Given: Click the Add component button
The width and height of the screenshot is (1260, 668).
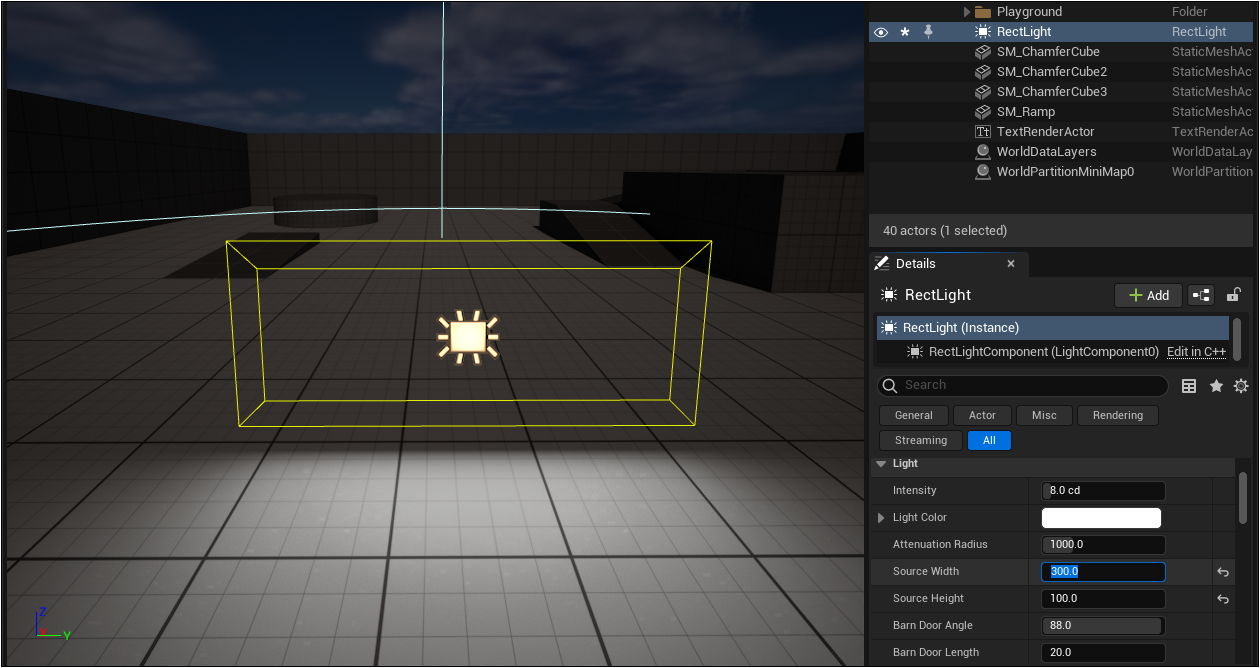Looking at the screenshot, I should tap(1148, 295).
